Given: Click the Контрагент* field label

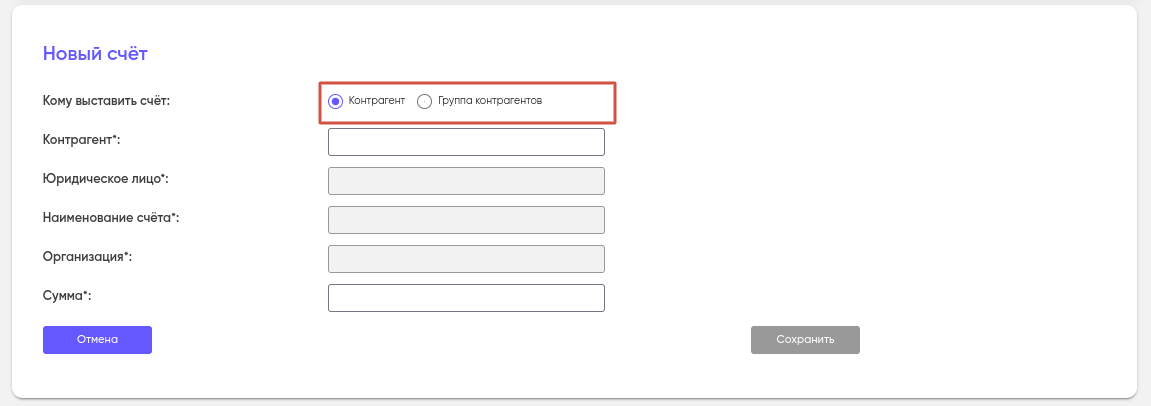Looking at the screenshot, I should [88, 140].
